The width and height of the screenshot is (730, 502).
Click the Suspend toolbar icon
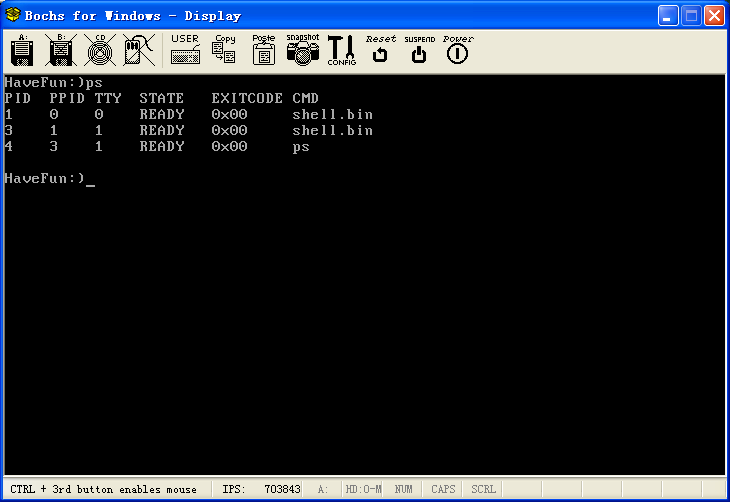coord(419,49)
